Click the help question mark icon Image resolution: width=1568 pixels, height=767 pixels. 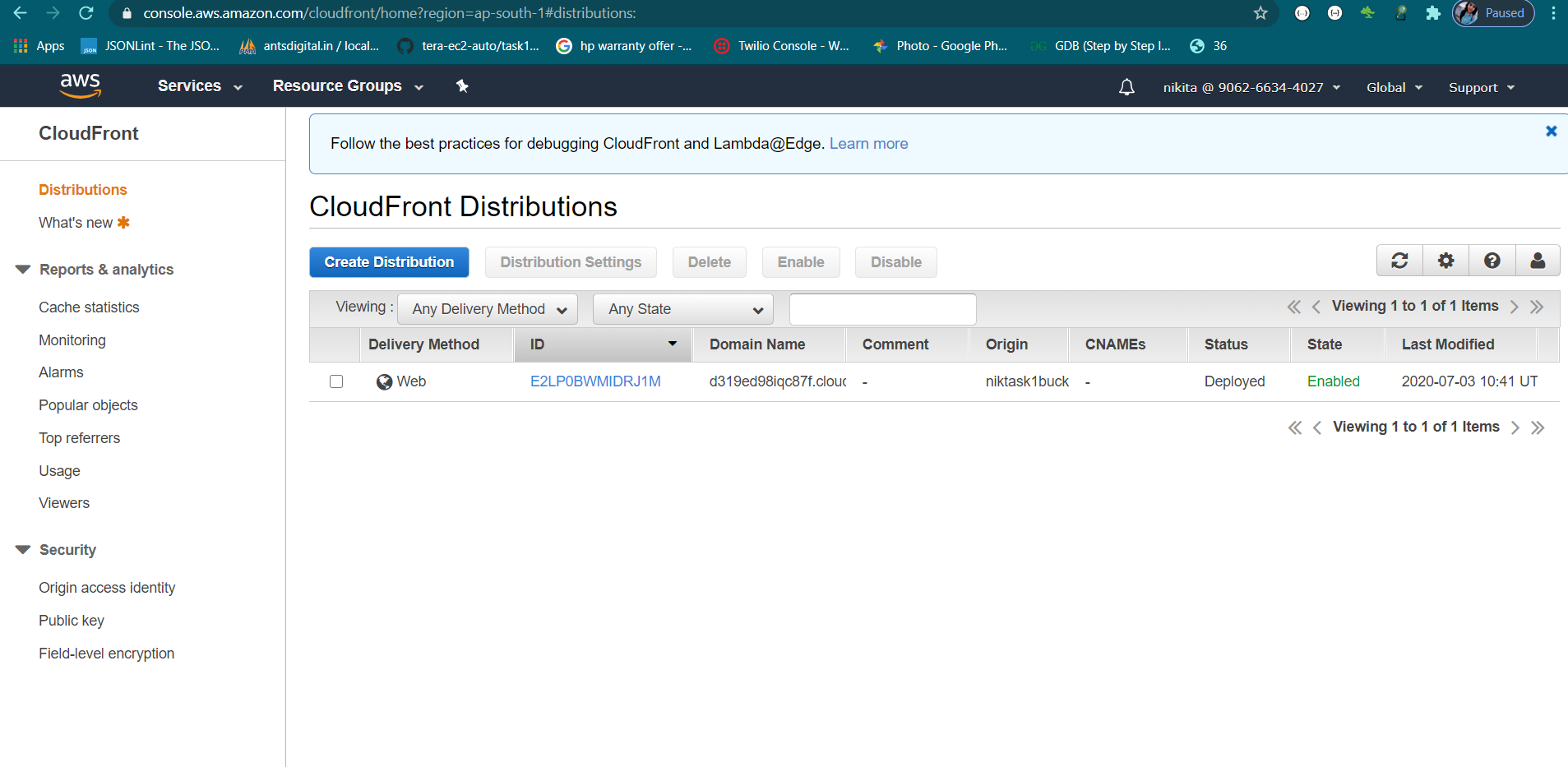pos(1492,261)
